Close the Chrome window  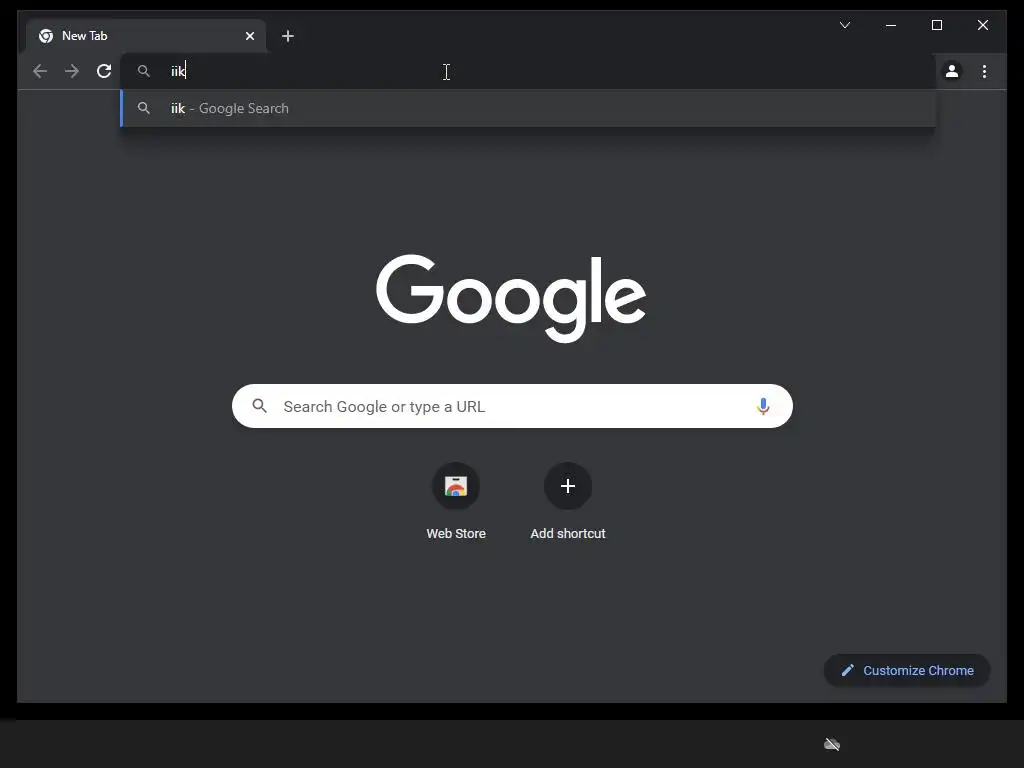pyautogui.click(x=982, y=25)
